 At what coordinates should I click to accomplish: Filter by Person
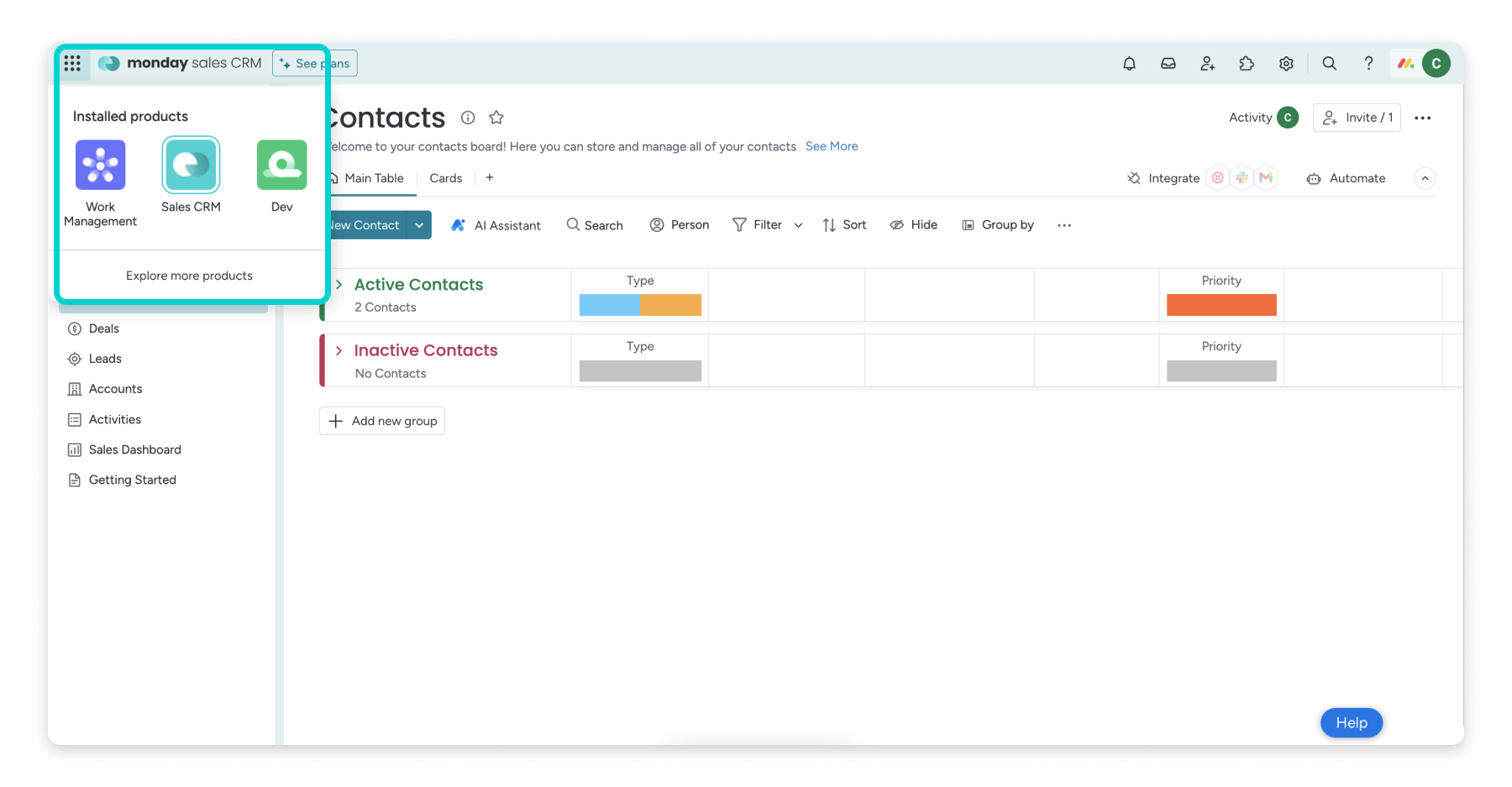[680, 225]
